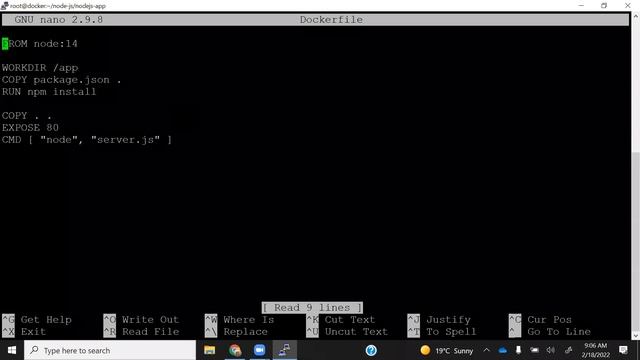Viewport: 640px width, 360px height.
Task: Select the PuTTY terminal taskbar icon
Action: tap(284, 350)
